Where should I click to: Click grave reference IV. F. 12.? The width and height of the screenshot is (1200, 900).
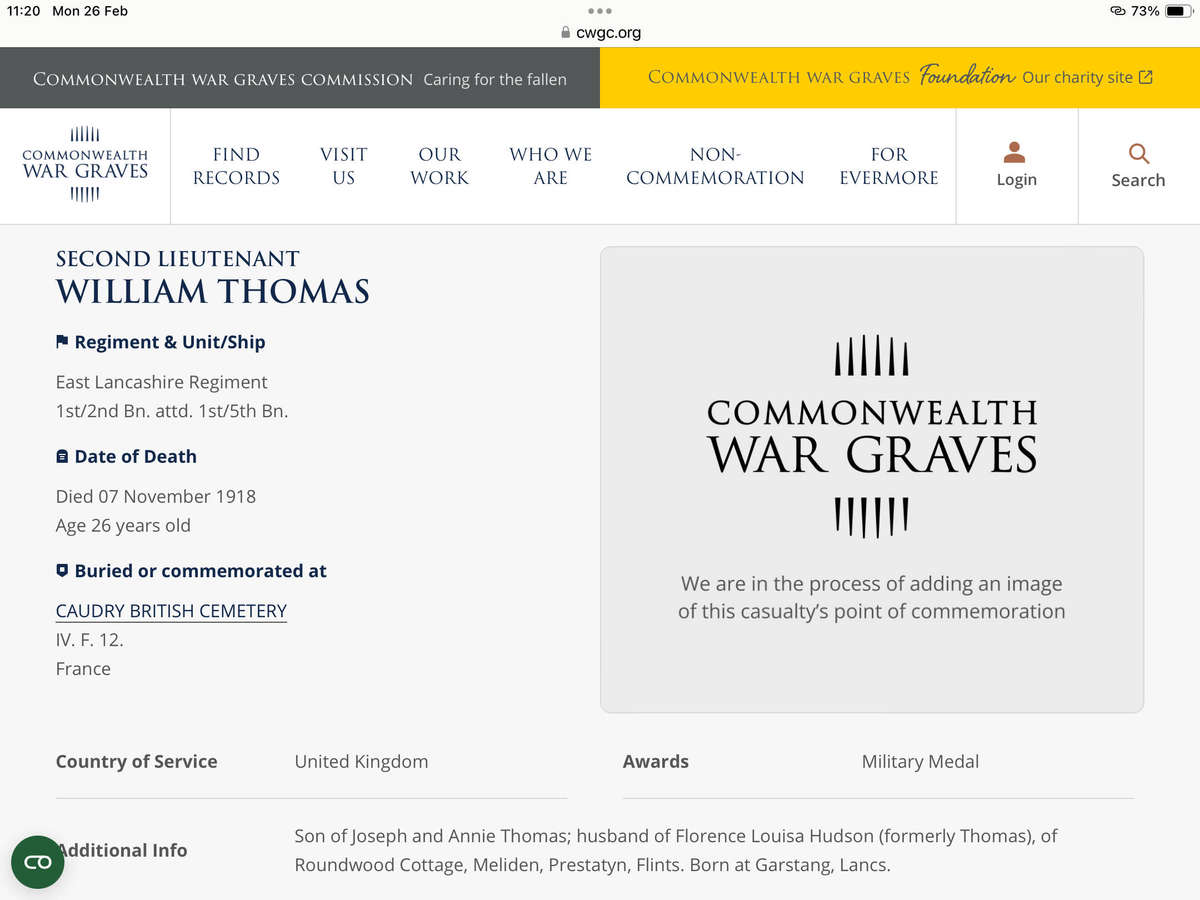(x=90, y=639)
